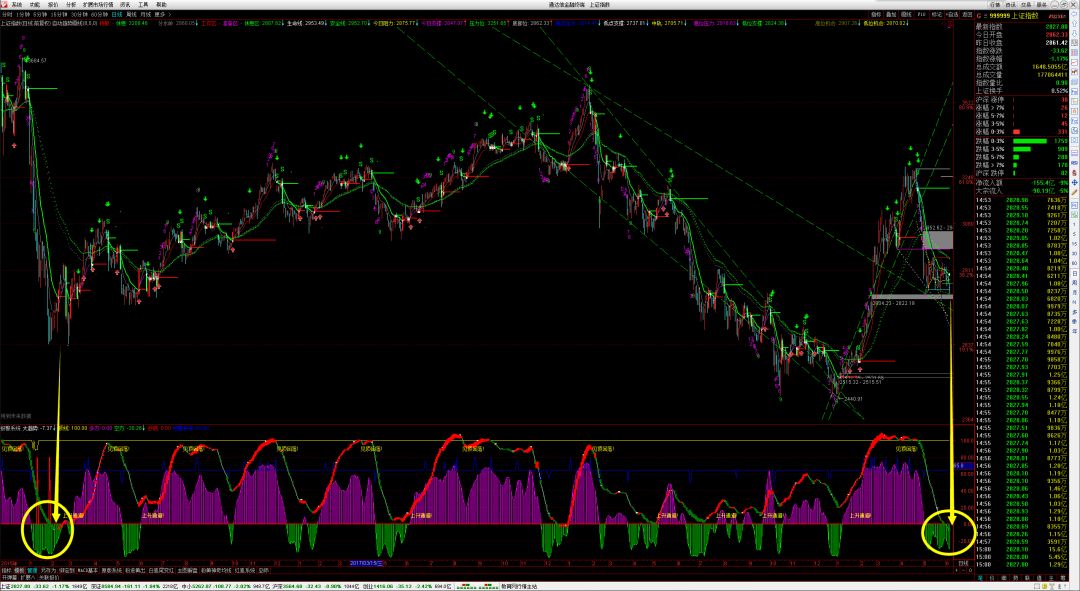Click the 另存为 tab below the chart
This screenshot has height=591, width=1080.
[48, 570]
